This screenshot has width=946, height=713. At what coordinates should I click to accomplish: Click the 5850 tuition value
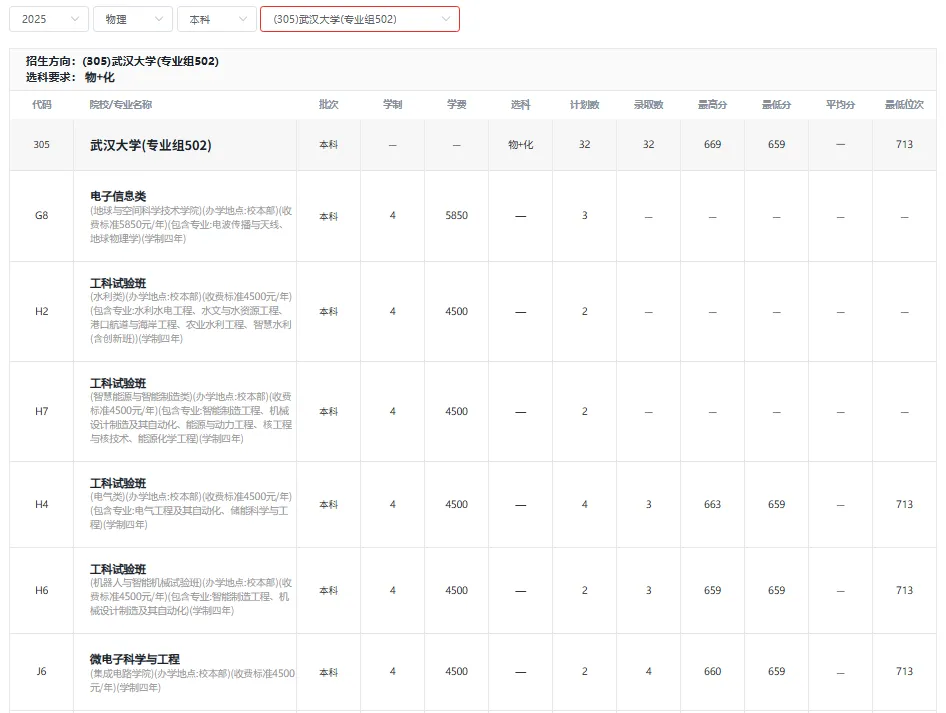[457, 215]
